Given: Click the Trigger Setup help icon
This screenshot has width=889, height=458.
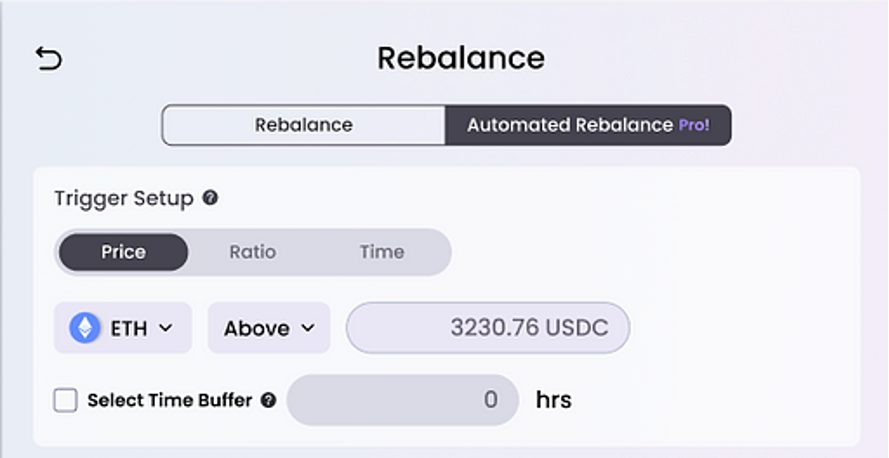Looking at the screenshot, I should (x=210, y=198).
